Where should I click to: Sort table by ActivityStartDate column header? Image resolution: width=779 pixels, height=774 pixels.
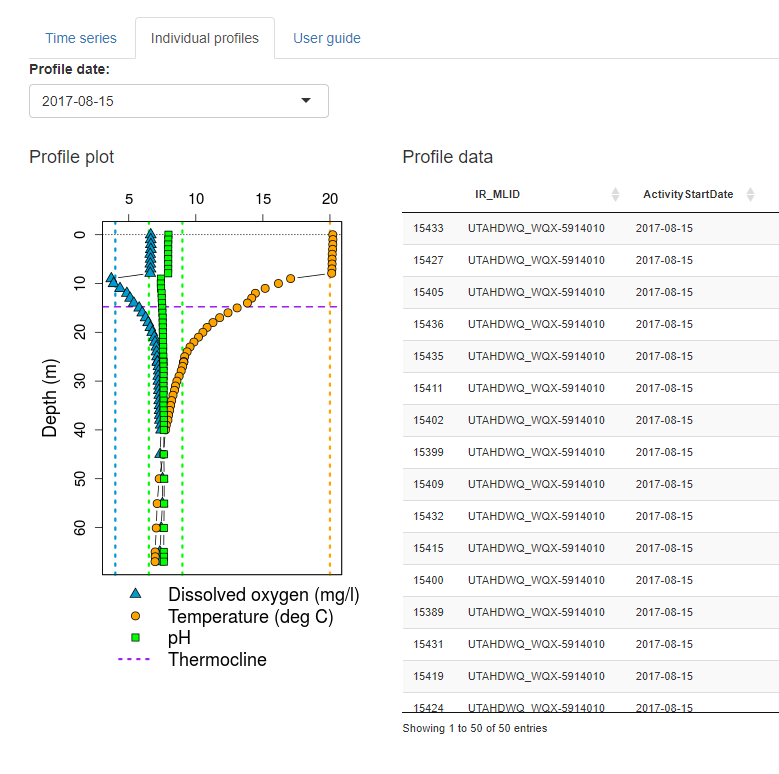pos(687,194)
